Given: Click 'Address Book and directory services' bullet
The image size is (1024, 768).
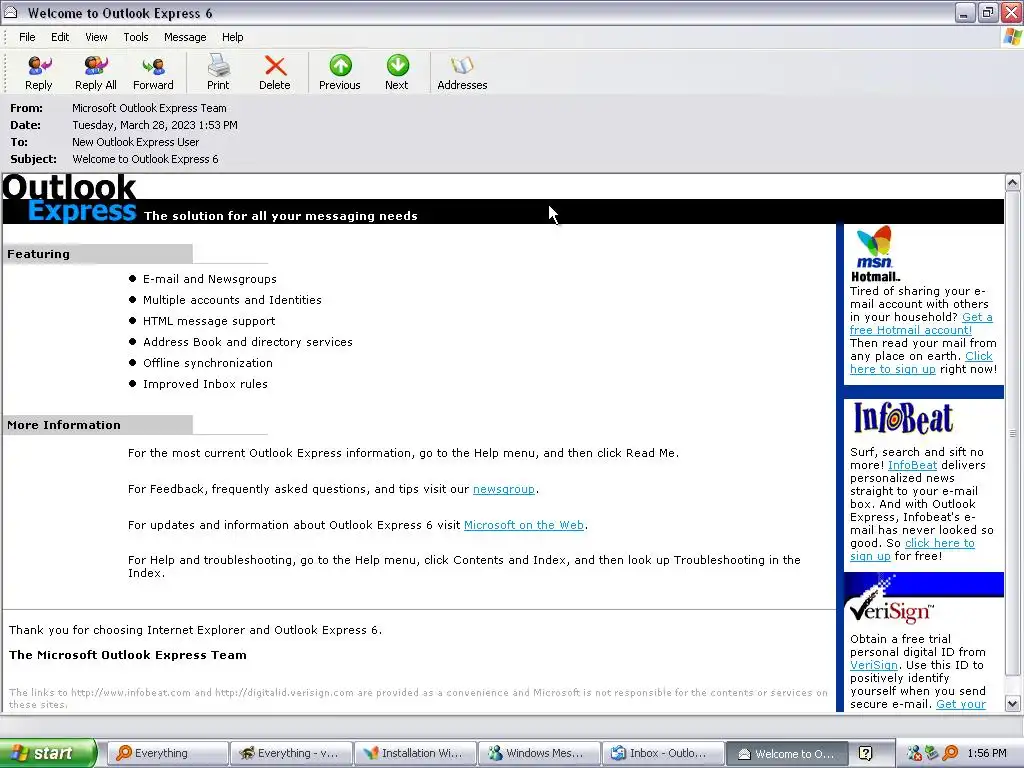Looking at the screenshot, I should click(248, 342).
